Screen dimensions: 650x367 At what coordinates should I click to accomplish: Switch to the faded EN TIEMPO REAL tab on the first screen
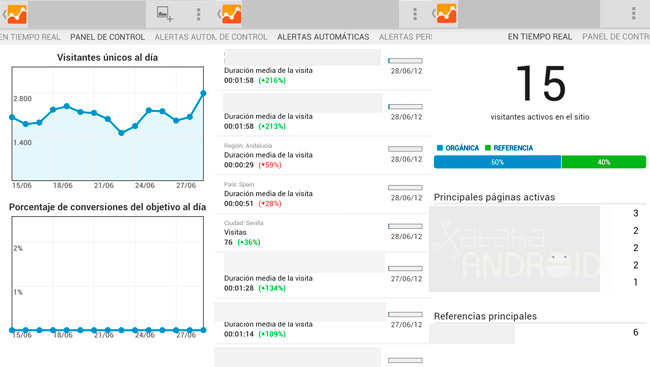(x=30, y=37)
